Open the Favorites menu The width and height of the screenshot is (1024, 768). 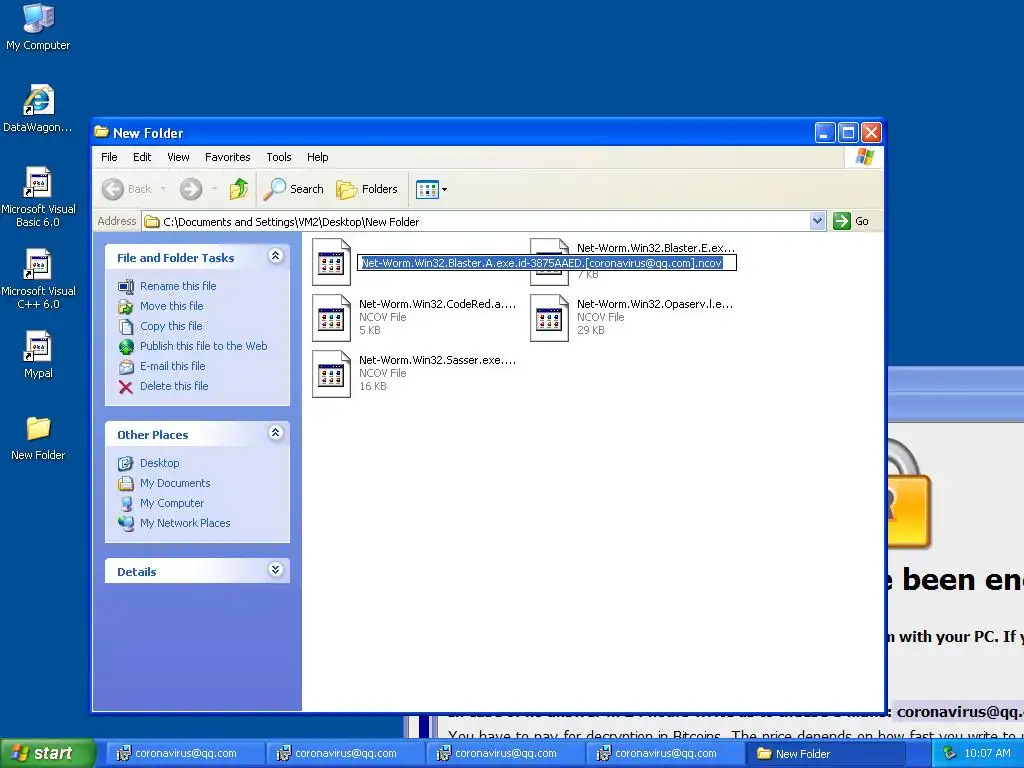click(227, 157)
